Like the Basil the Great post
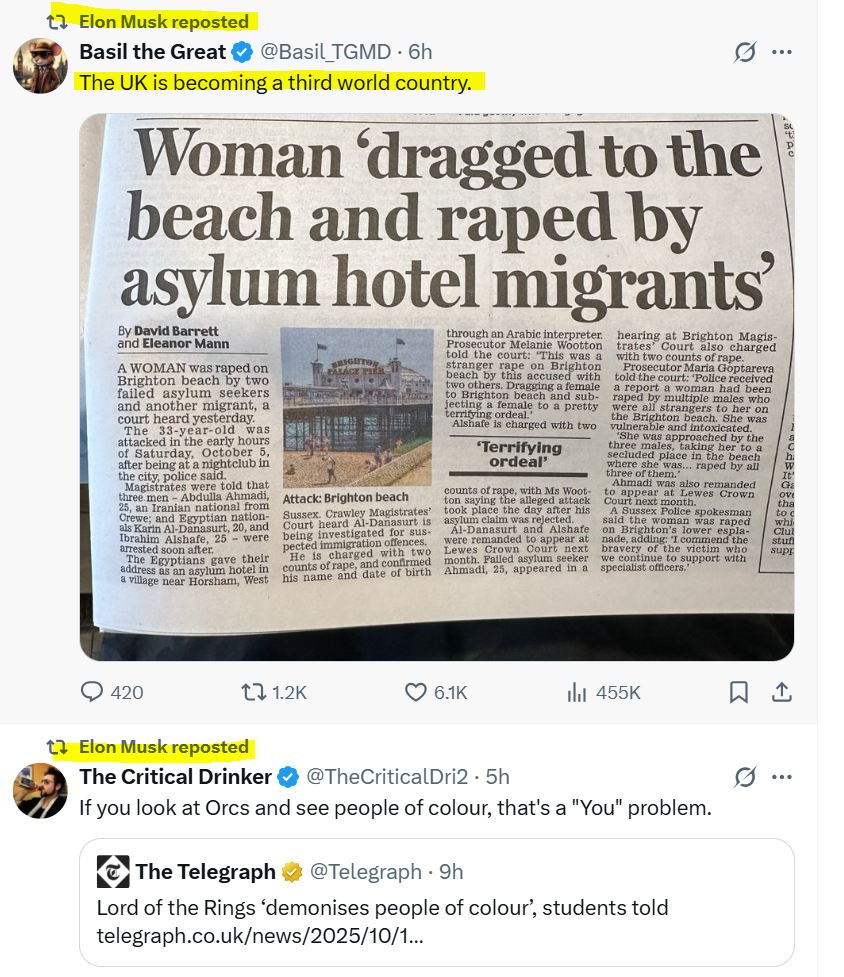This screenshot has height=977, width=844. click(416, 691)
